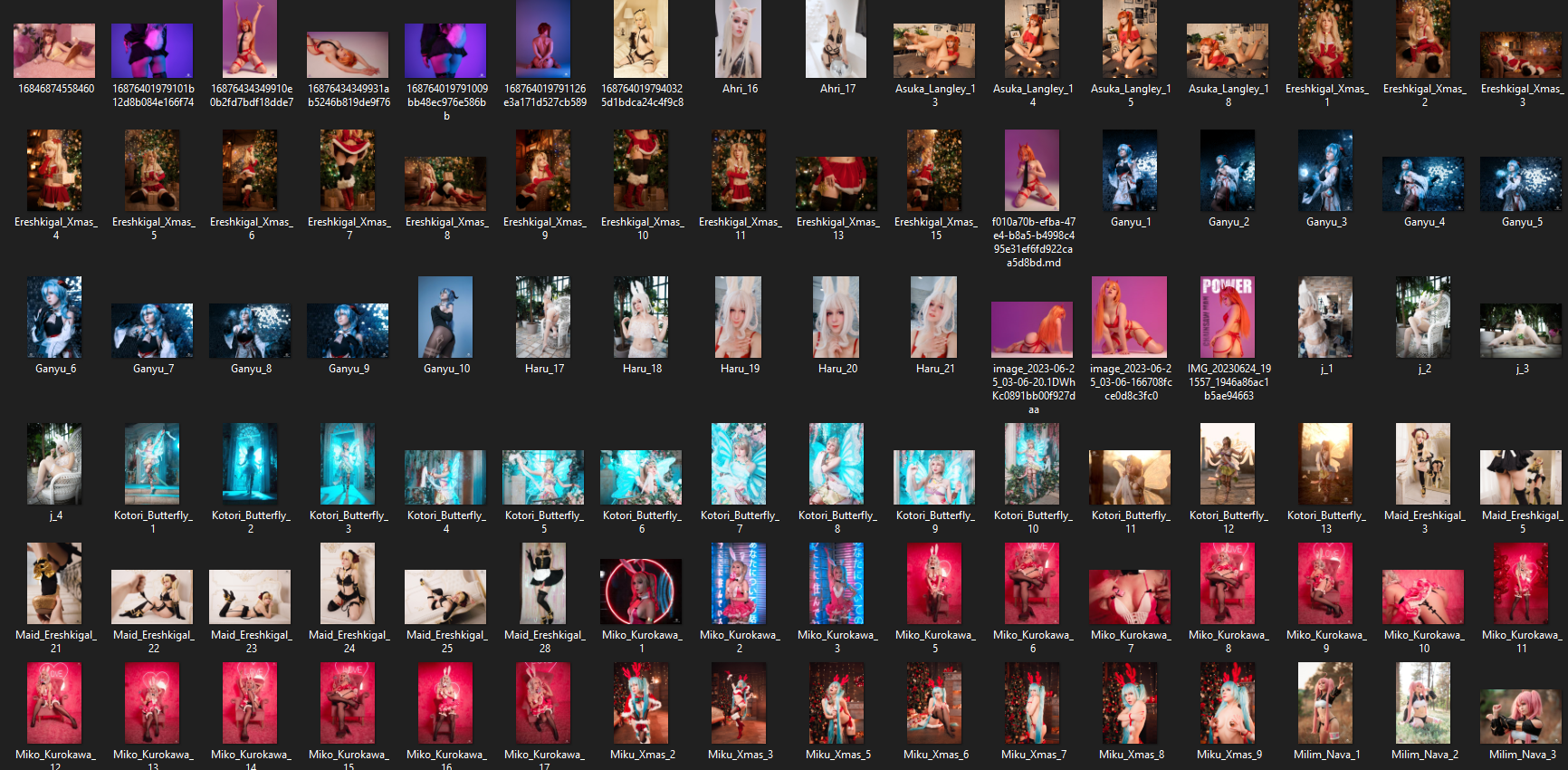Select the Ganyu_2 file name

coord(1229,222)
